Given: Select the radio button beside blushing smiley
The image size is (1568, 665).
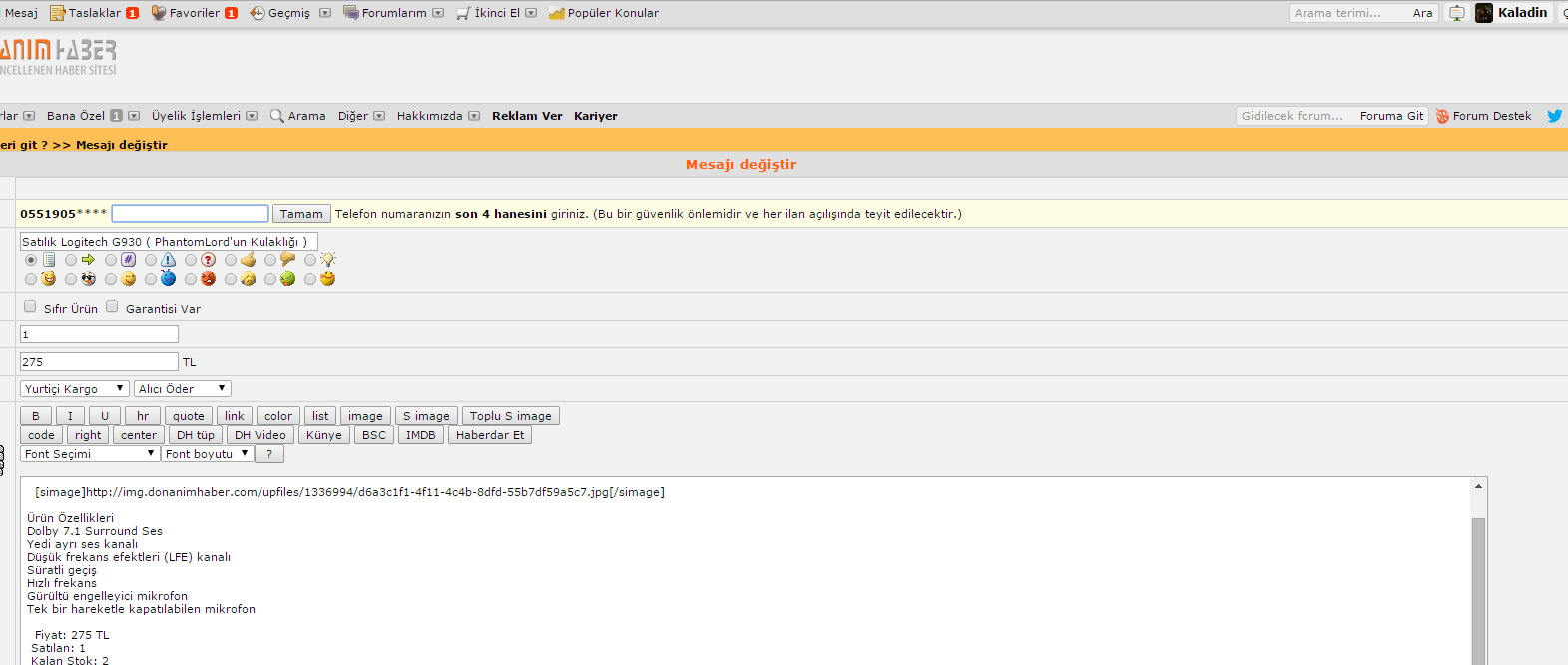Looking at the screenshot, I should point(310,279).
